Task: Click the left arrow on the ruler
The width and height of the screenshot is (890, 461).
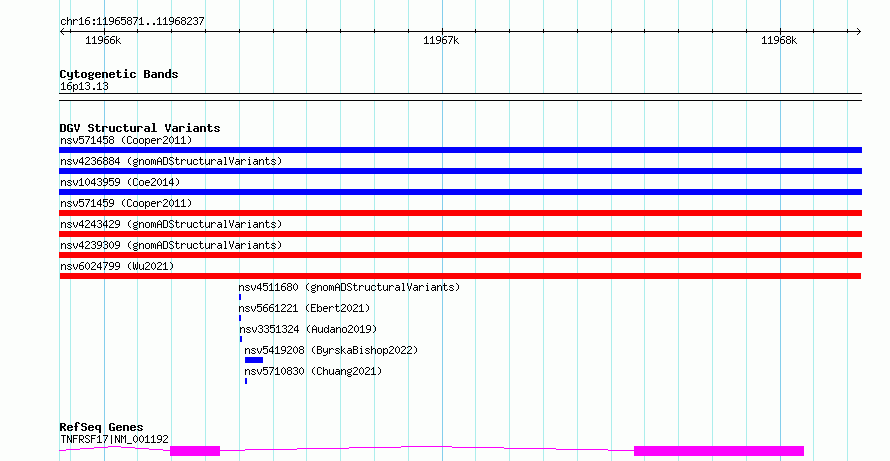Action: (62, 32)
